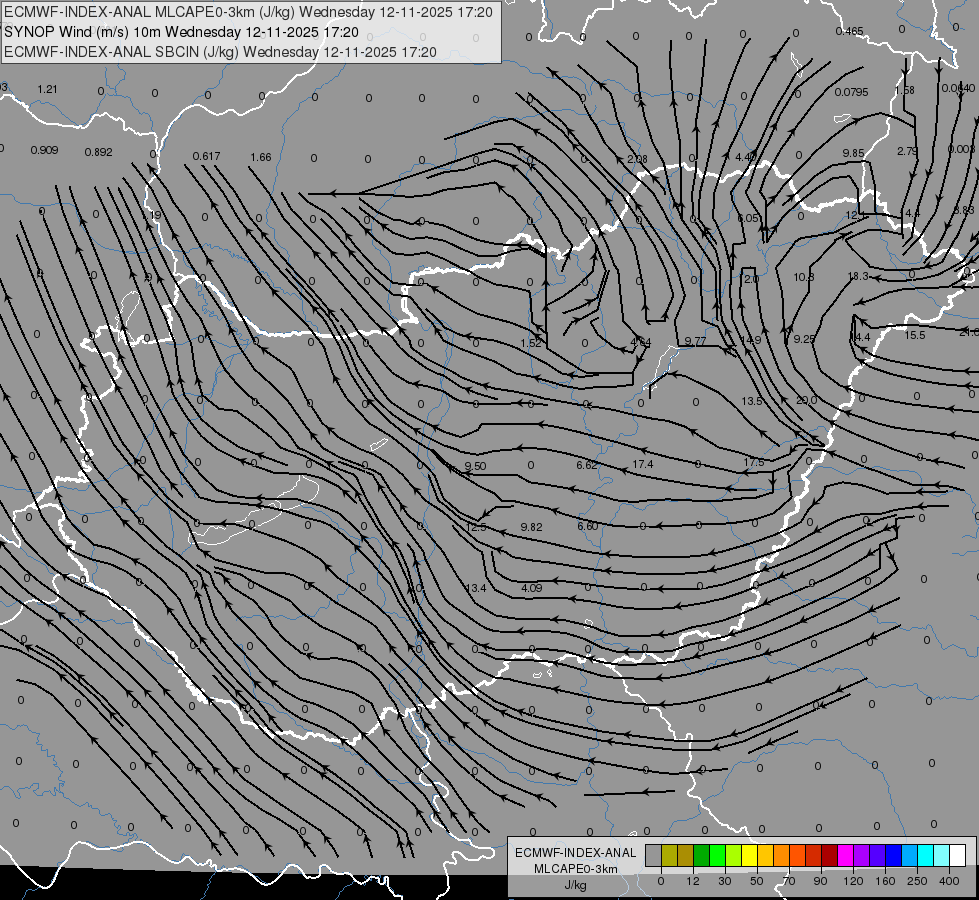Click the legend scale label 70

click(x=789, y=881)
